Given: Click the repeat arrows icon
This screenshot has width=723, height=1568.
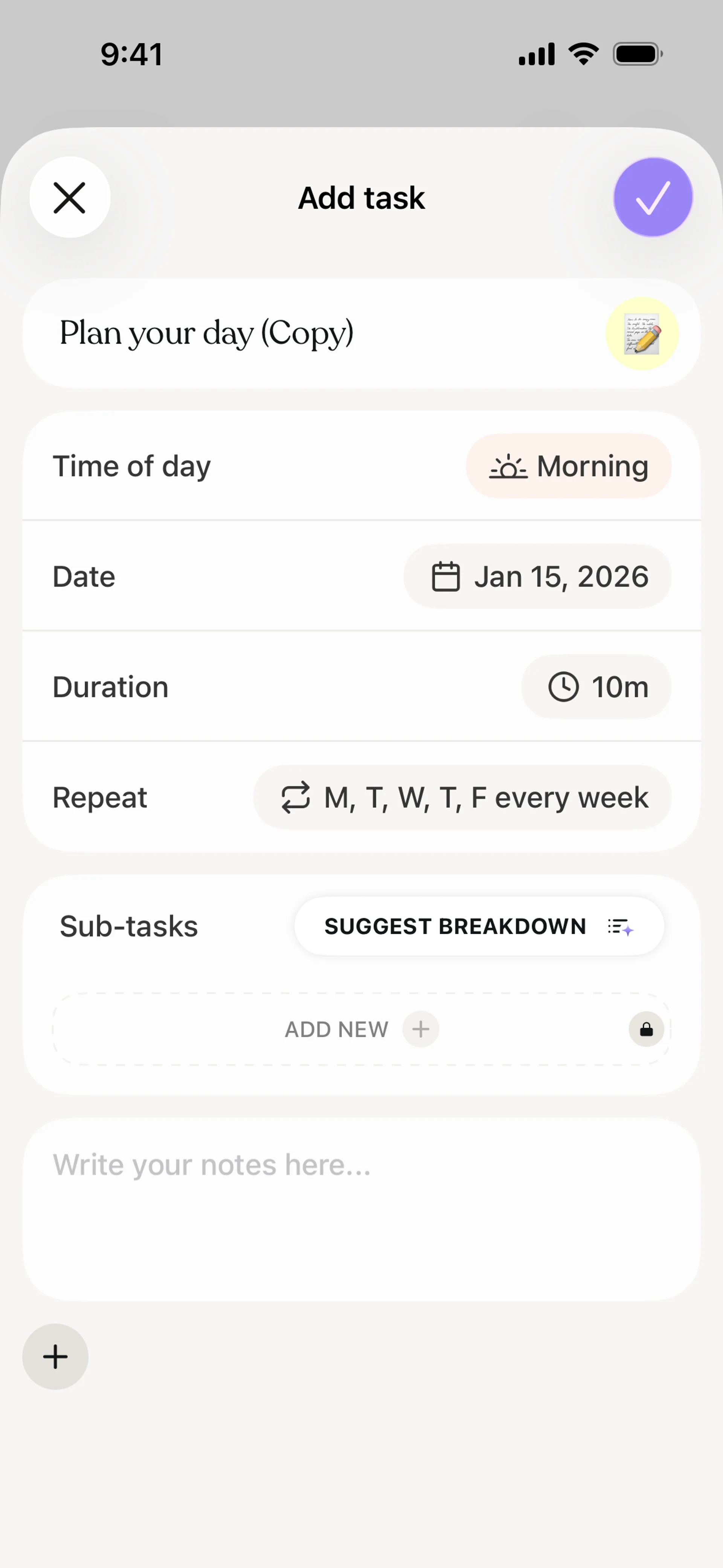Looking at the screenshot, I should coord(296,798).
